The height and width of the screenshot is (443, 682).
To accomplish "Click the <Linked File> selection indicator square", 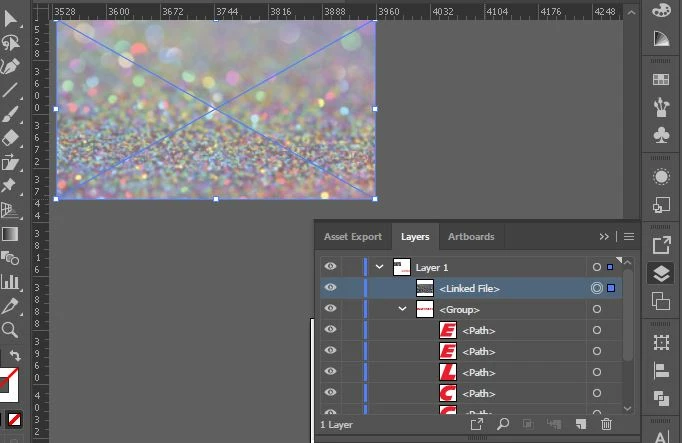I will [x=611, y=288].
